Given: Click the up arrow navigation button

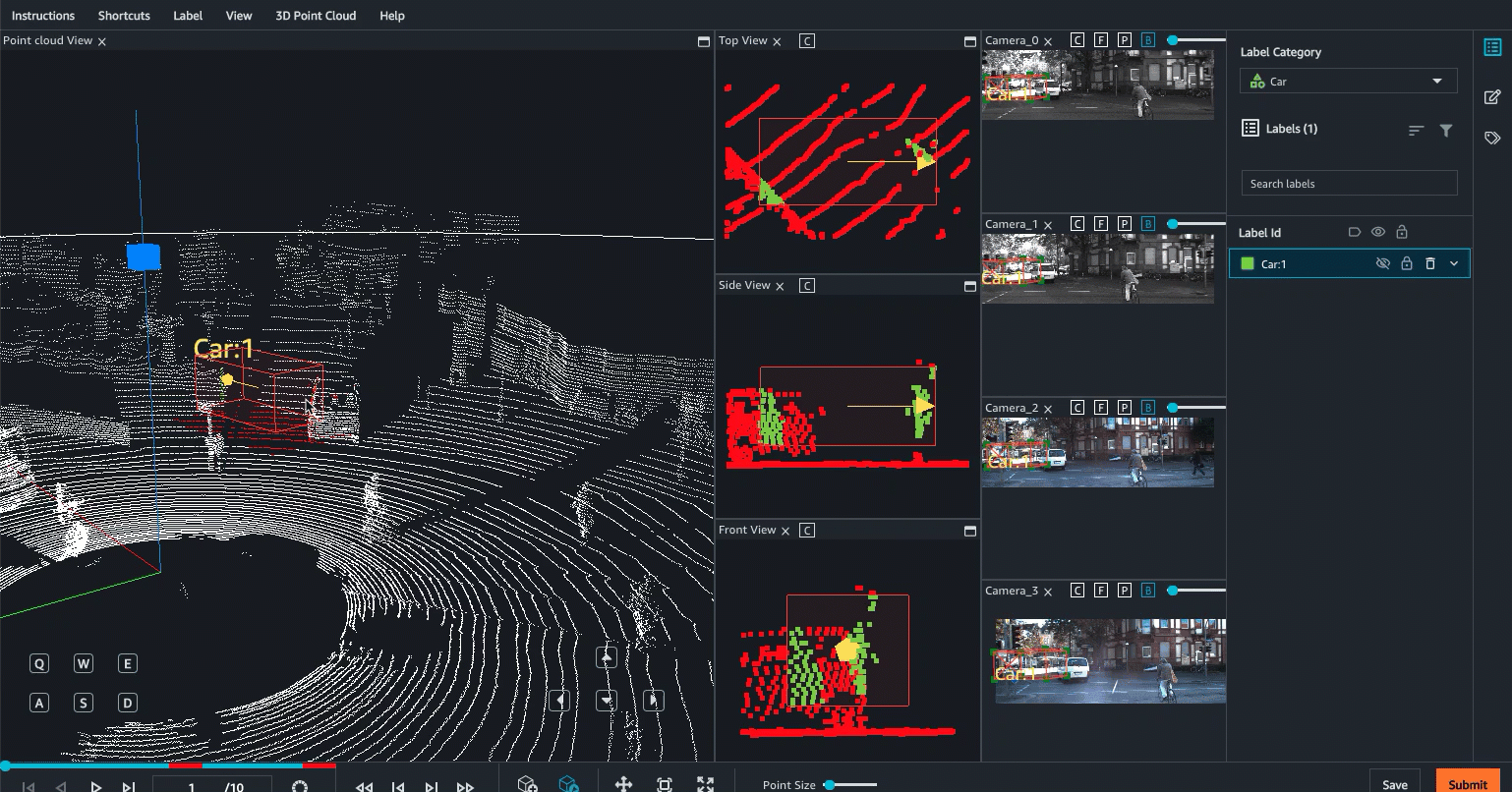Looking at the screenshot, I should click(607, 658).
